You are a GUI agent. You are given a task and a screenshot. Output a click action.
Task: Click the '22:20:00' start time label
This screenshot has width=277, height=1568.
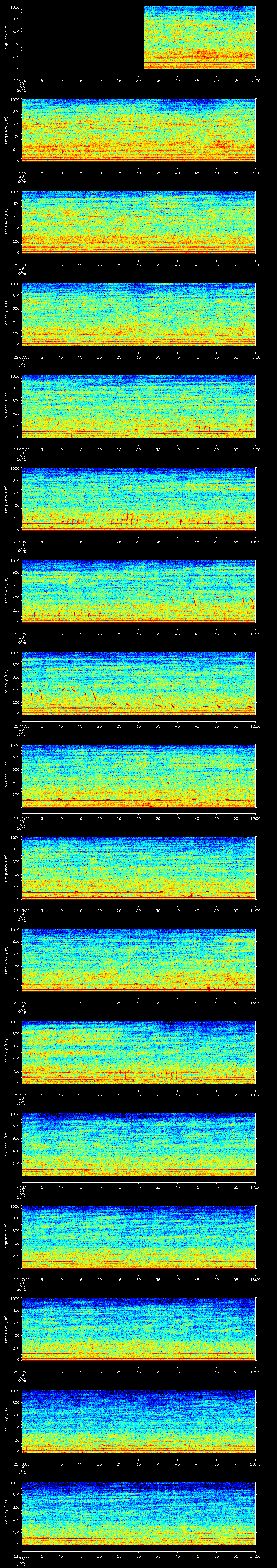coord(21,1556)
